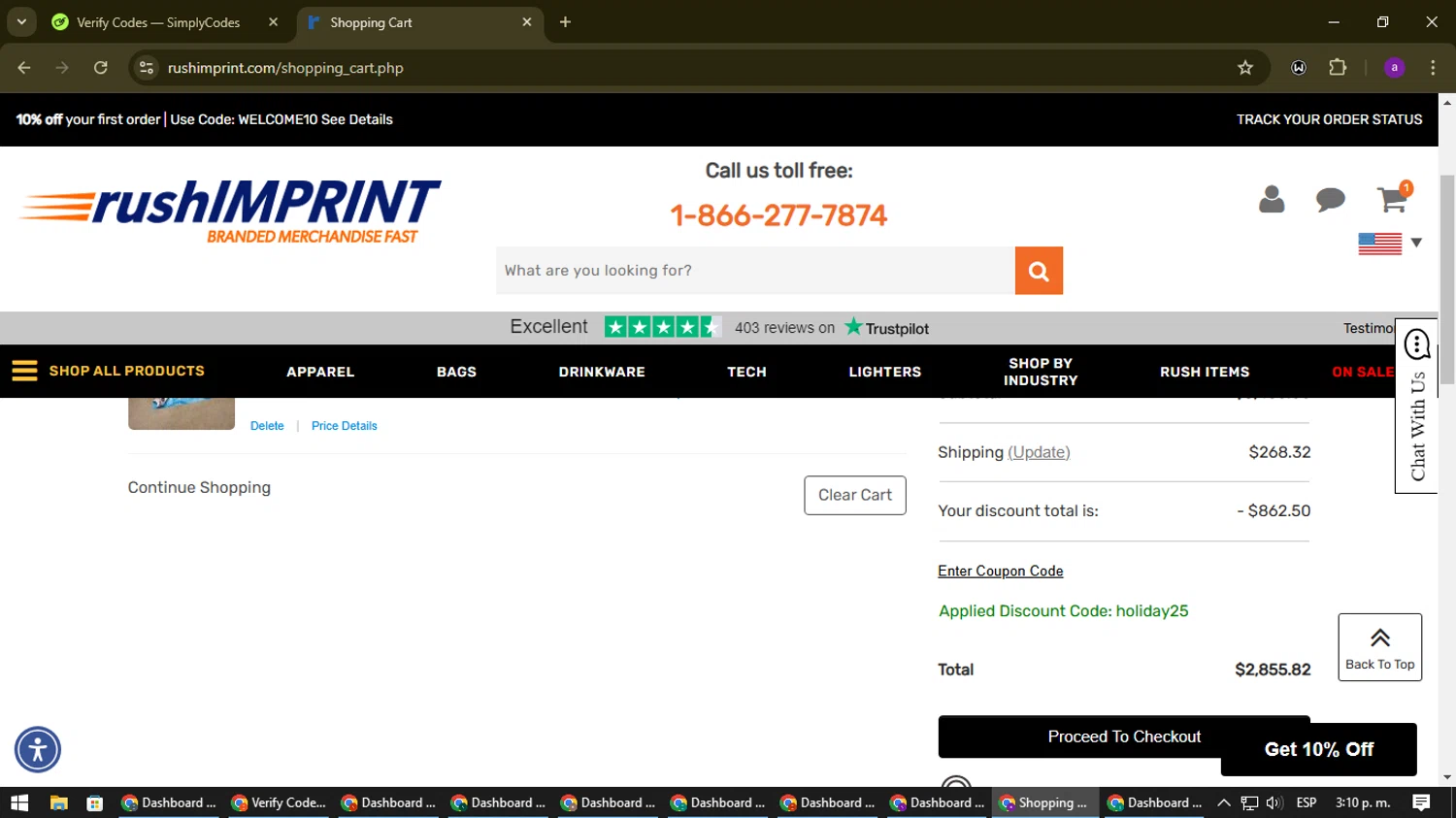Bookmark this page with the star icon
Image resolution: width=1456 pixels, height=818 pixels.
click(1245, 68)
